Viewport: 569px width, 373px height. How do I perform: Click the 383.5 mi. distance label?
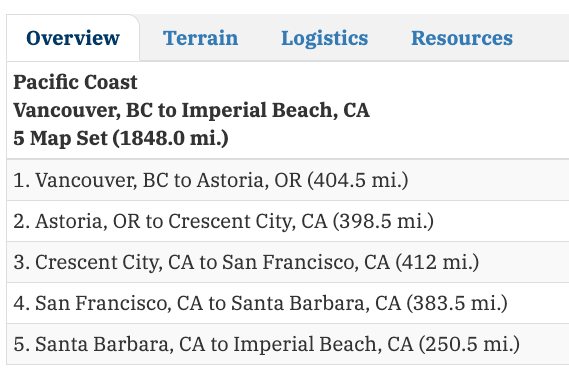457,303
